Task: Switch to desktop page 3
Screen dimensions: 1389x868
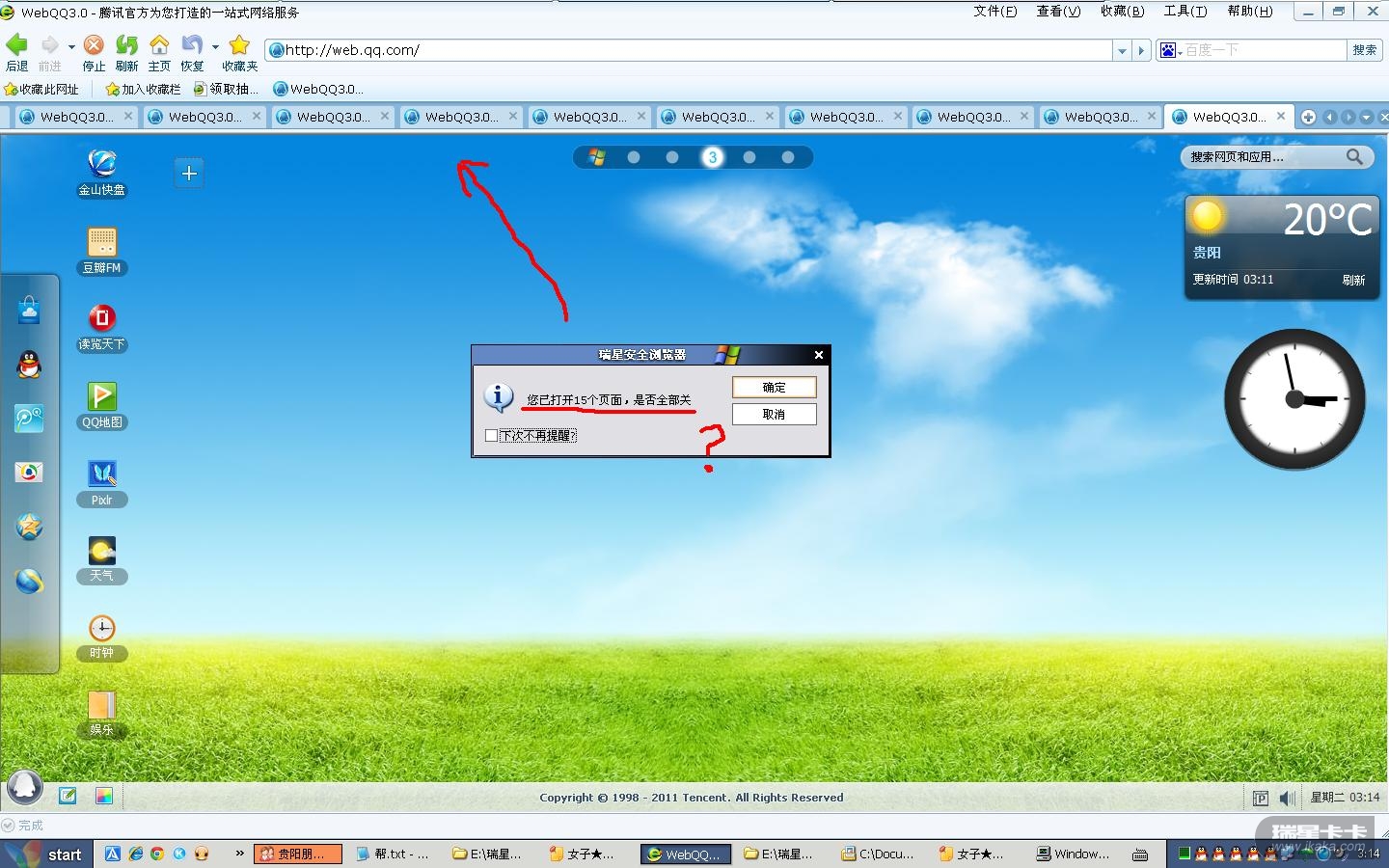Action: click(x=712, y=157)
